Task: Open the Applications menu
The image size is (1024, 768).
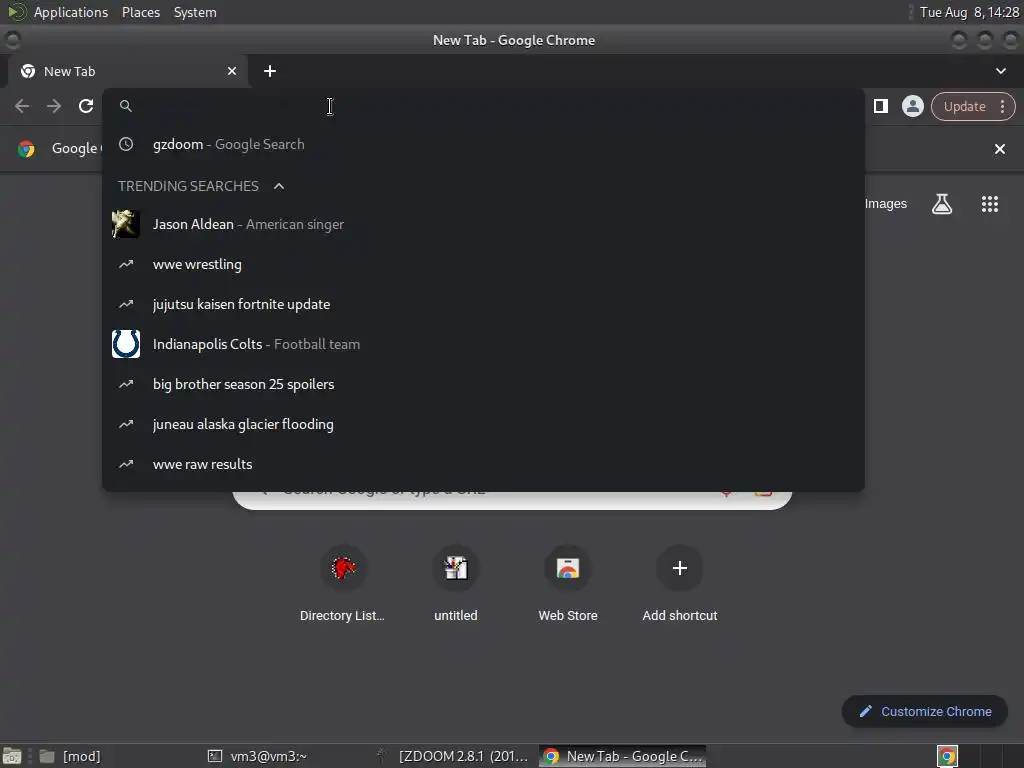Action: coord(71,12)
